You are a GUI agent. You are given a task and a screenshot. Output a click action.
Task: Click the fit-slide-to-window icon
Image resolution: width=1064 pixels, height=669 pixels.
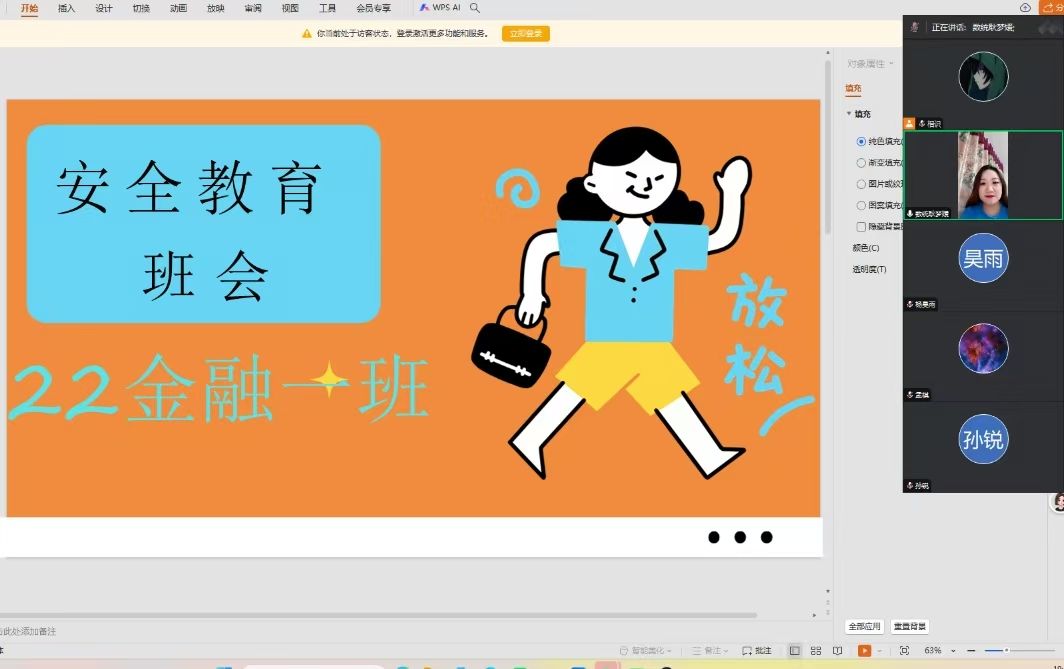(904, 651)
